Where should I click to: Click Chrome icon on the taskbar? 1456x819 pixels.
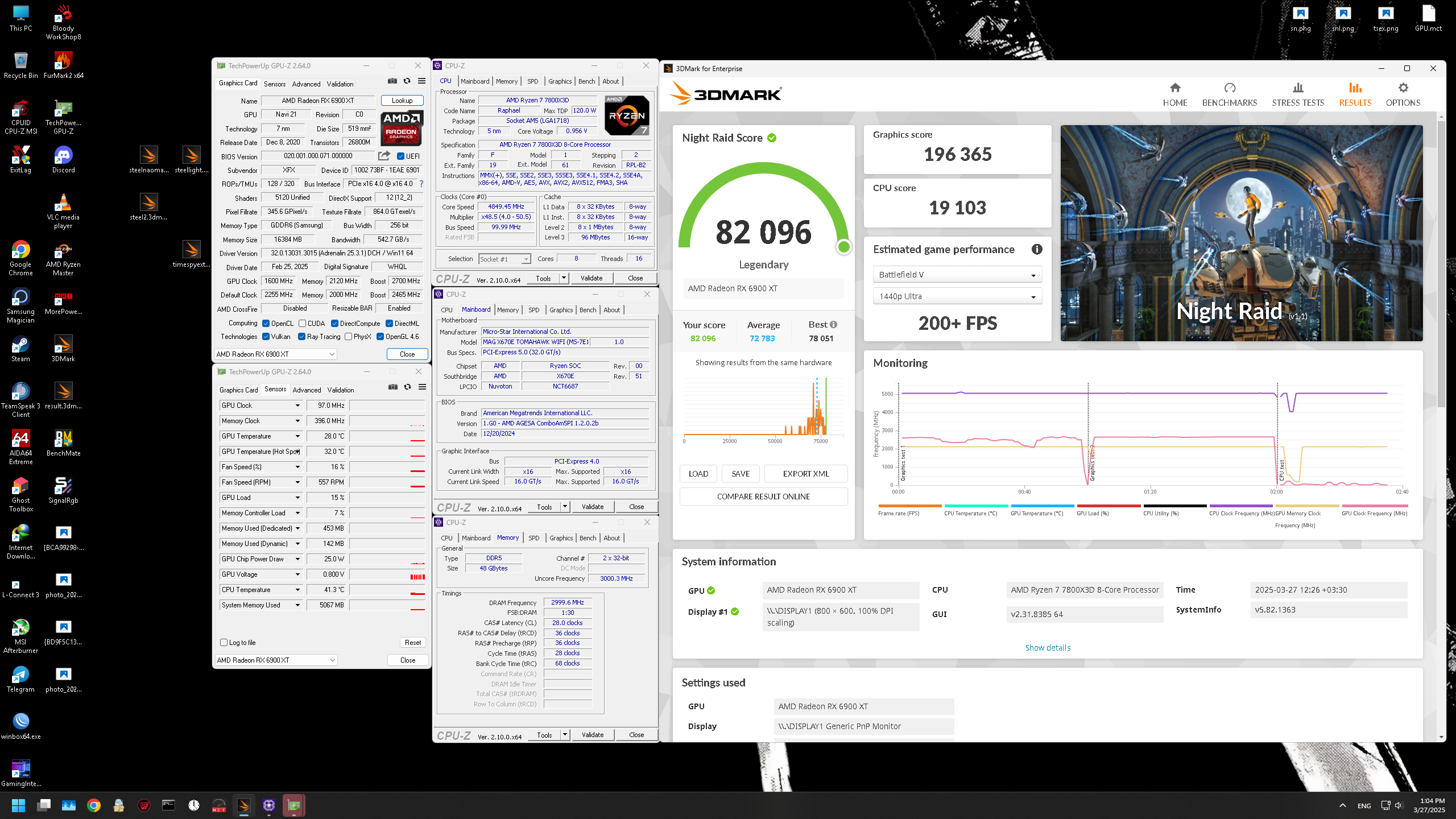94,805
